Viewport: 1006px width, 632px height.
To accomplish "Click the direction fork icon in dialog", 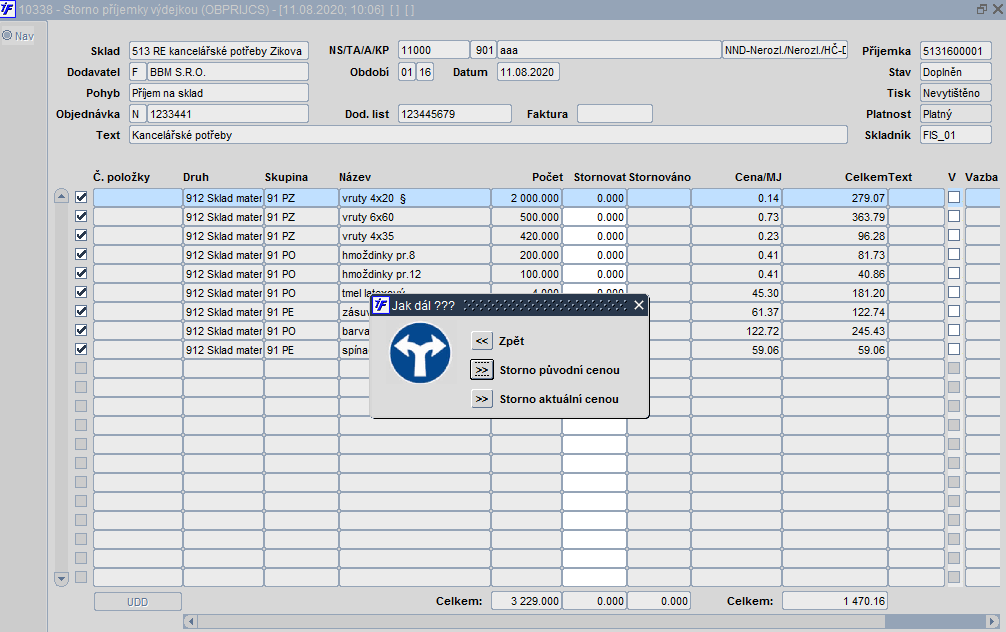I will [420, 353].
